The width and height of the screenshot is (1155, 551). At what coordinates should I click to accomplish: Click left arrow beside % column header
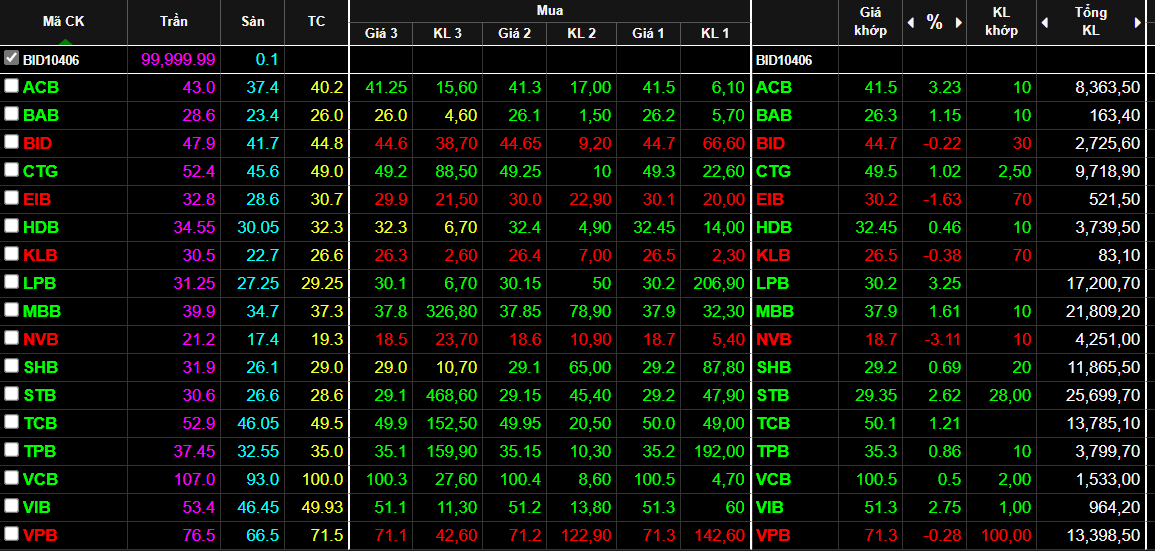pos(911,23)
